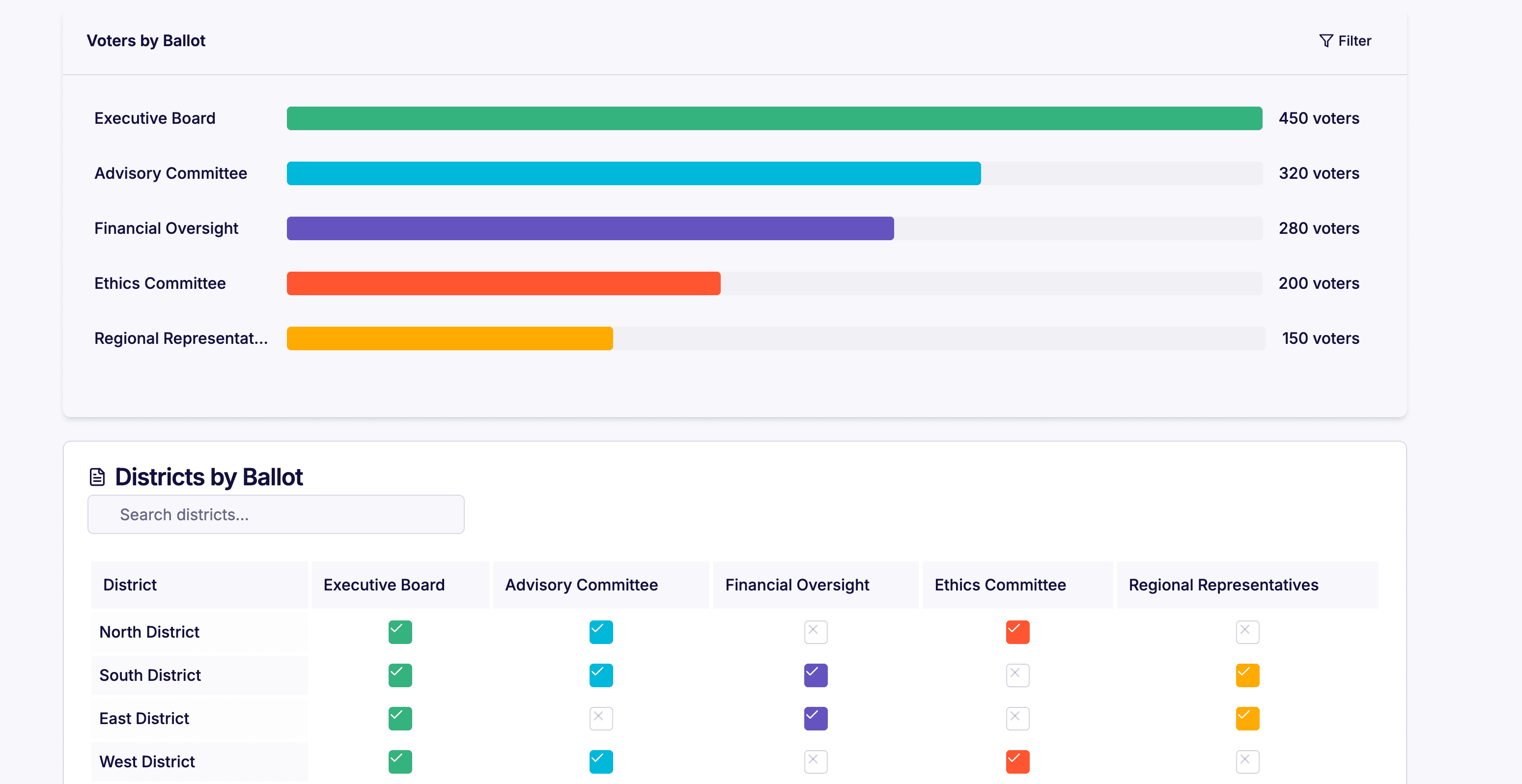The height and width of the screenshot is (784, 1522).
Task: Toggle North District Executive Board checkbox
Action: [400, 632]
